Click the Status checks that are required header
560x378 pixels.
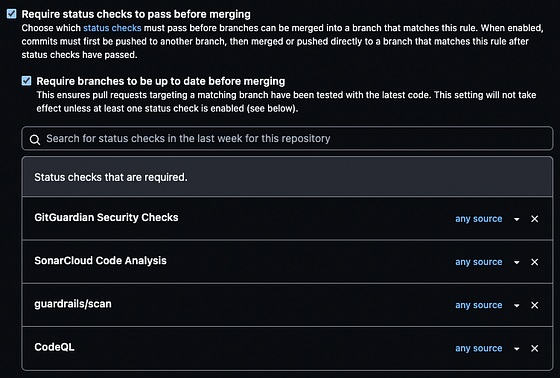(x=111, y=177)
